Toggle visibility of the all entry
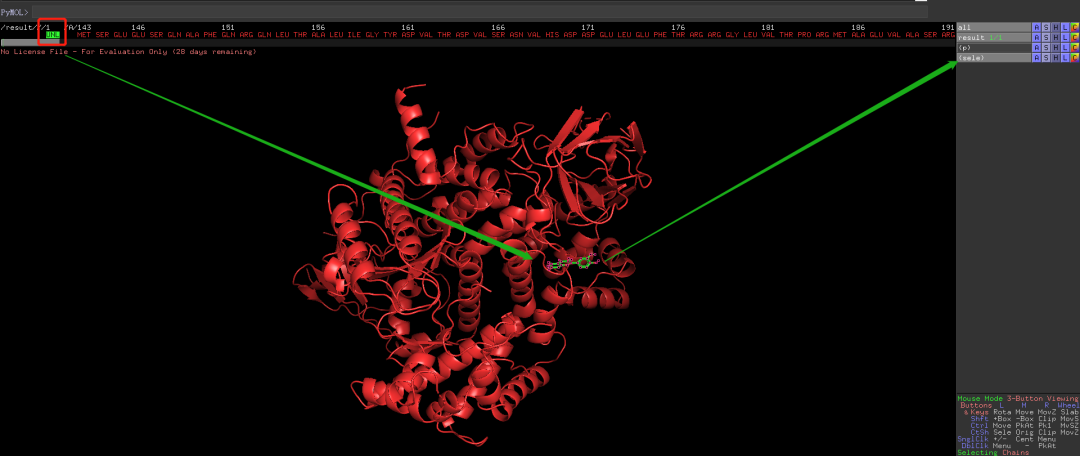Screen dimensions: 1080x456 993,28
